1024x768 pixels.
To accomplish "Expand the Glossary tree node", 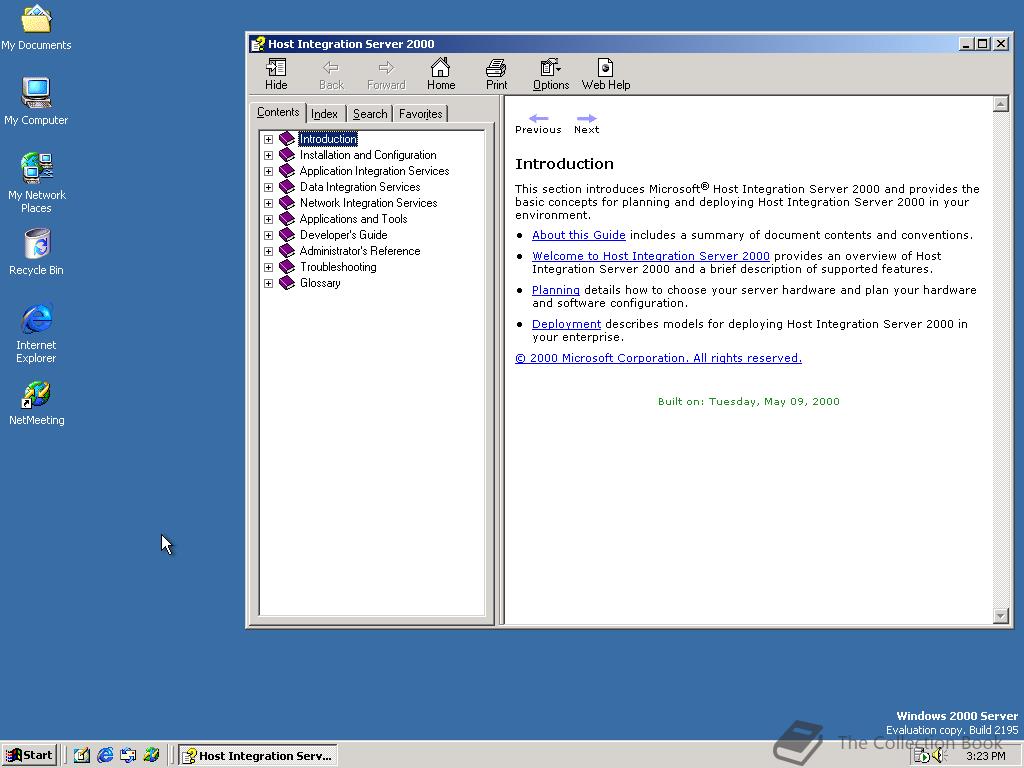I will [268, 283].
